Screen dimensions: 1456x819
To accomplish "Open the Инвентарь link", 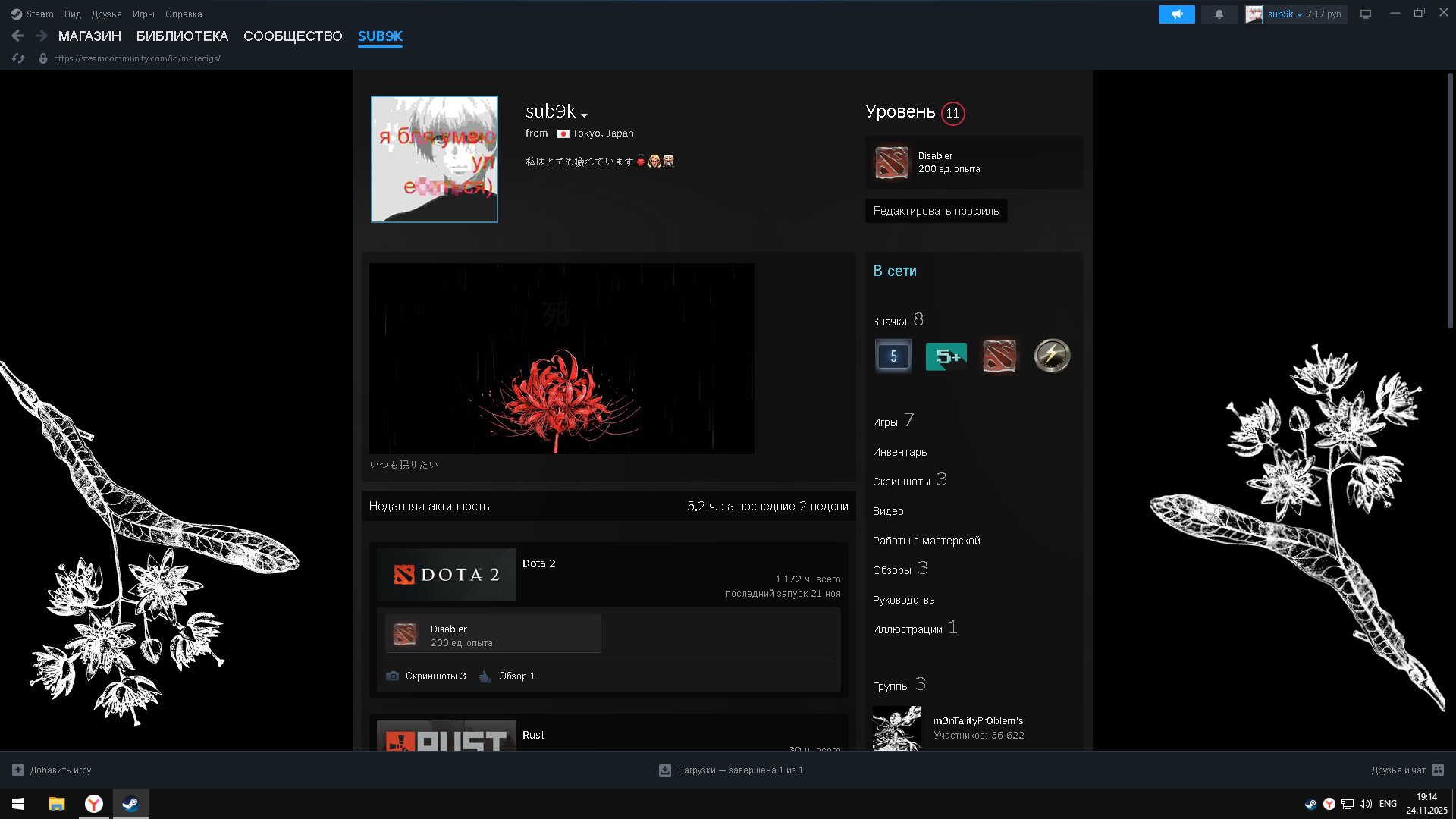I will click(899, 452).
